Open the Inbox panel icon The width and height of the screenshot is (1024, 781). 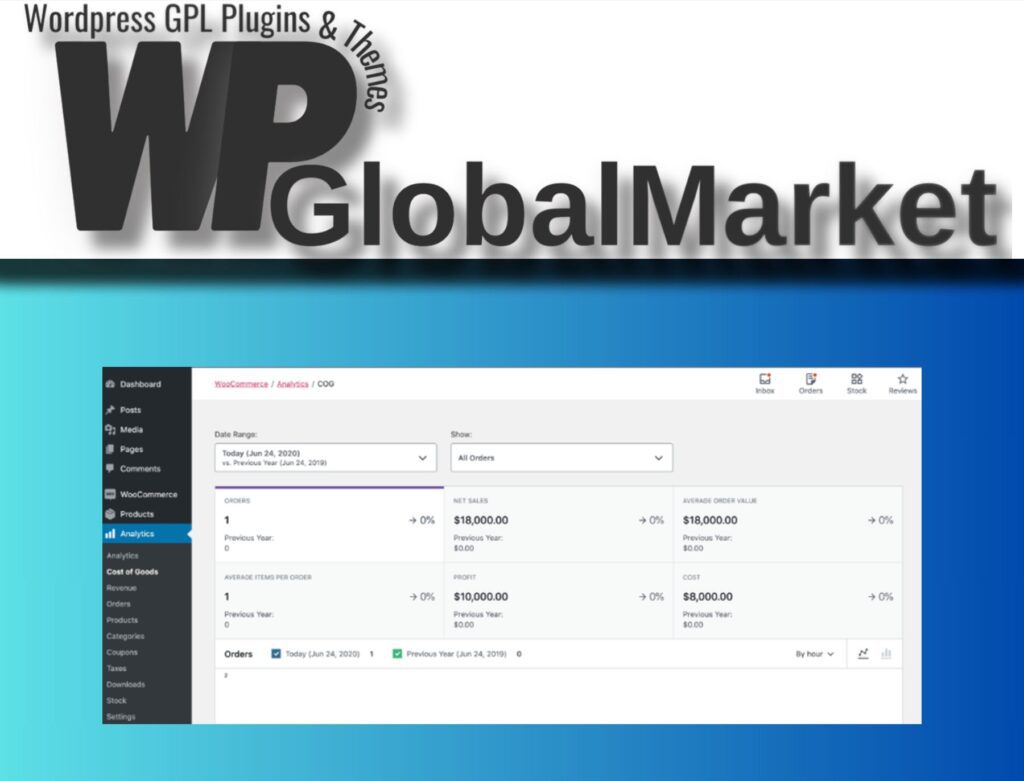[x=765, y=379]
